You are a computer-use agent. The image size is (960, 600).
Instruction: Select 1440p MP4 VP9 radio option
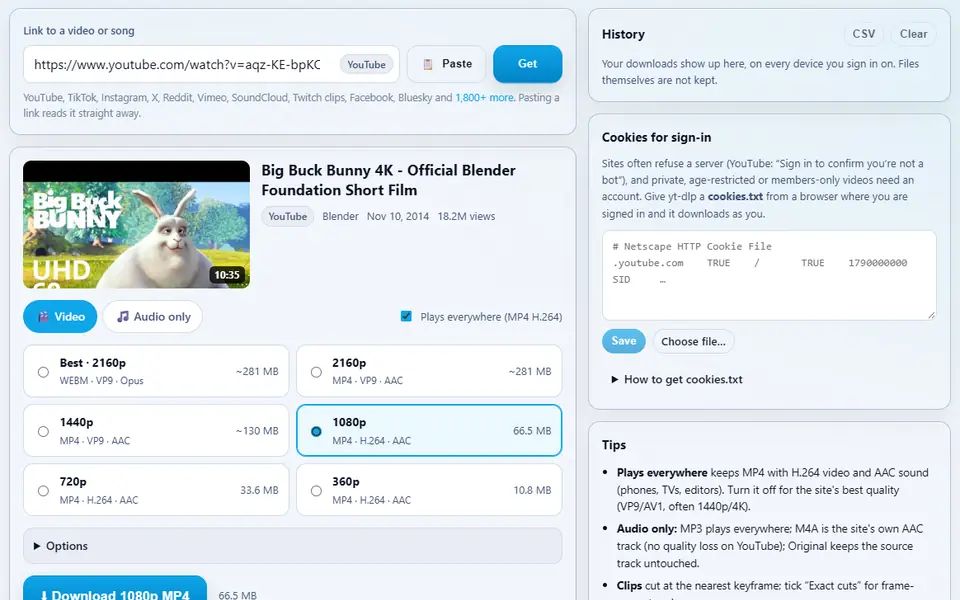[43, 431]
